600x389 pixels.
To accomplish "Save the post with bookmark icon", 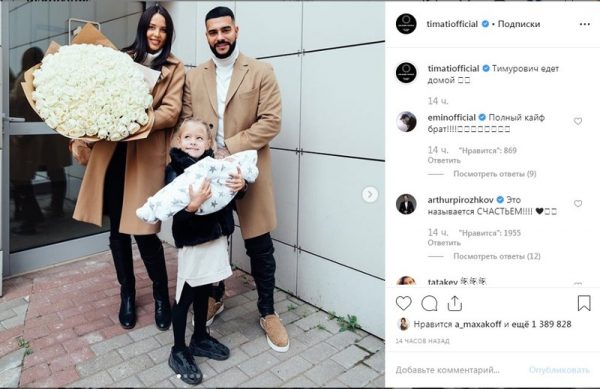I will click(584, 303).
